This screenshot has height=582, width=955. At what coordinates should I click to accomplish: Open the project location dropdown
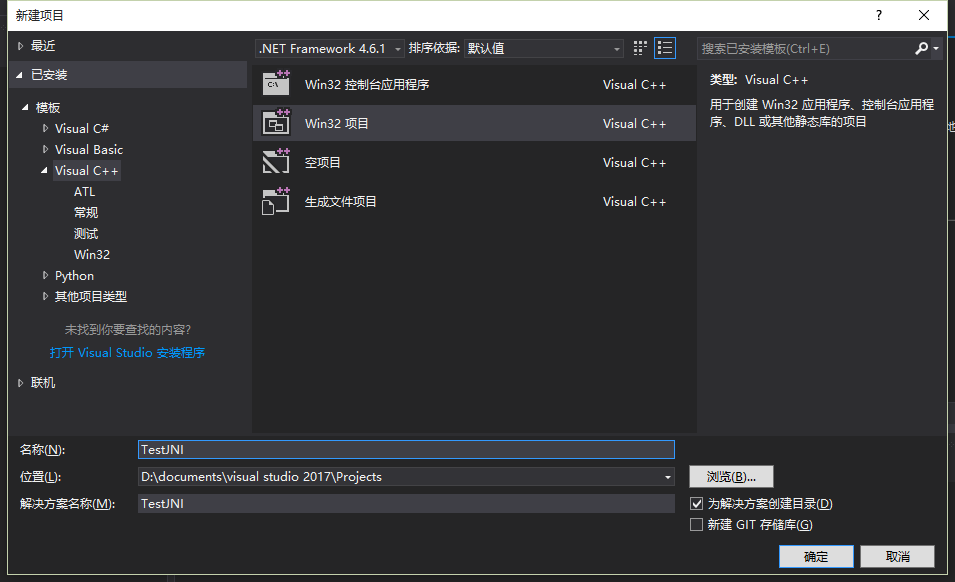coord(667,477)
